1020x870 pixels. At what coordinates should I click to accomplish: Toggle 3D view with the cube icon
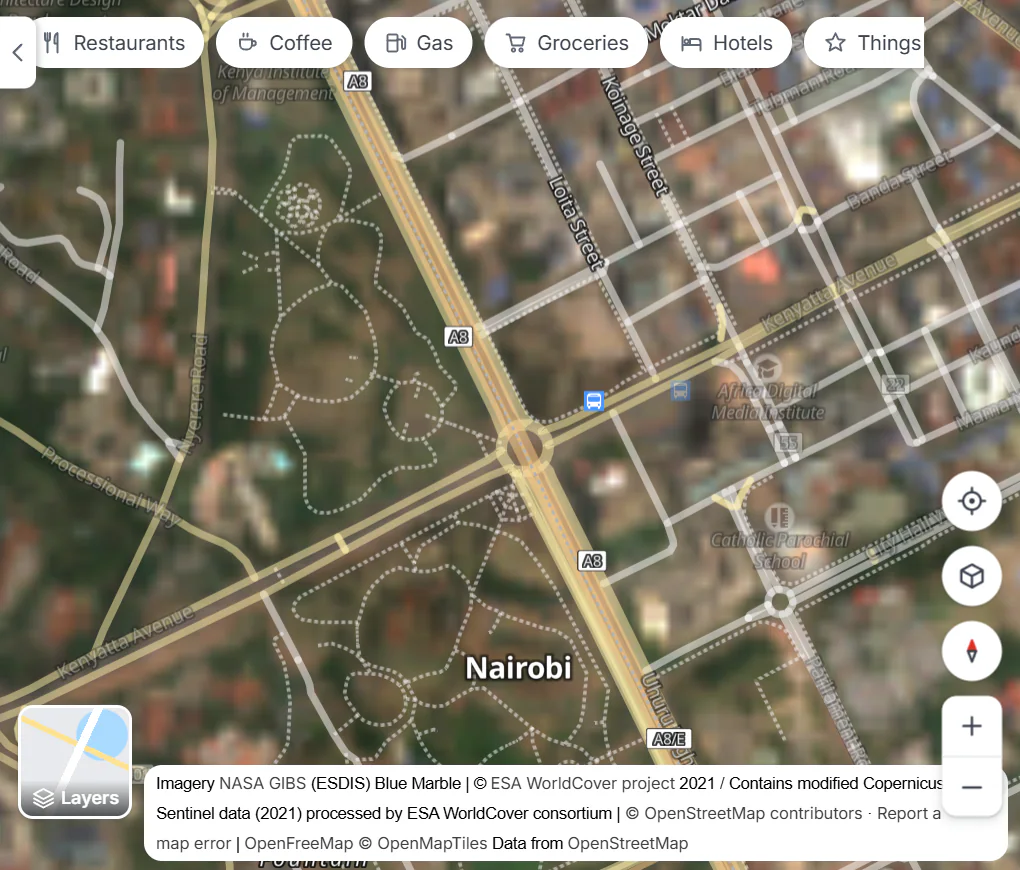(x=971, y=576)
